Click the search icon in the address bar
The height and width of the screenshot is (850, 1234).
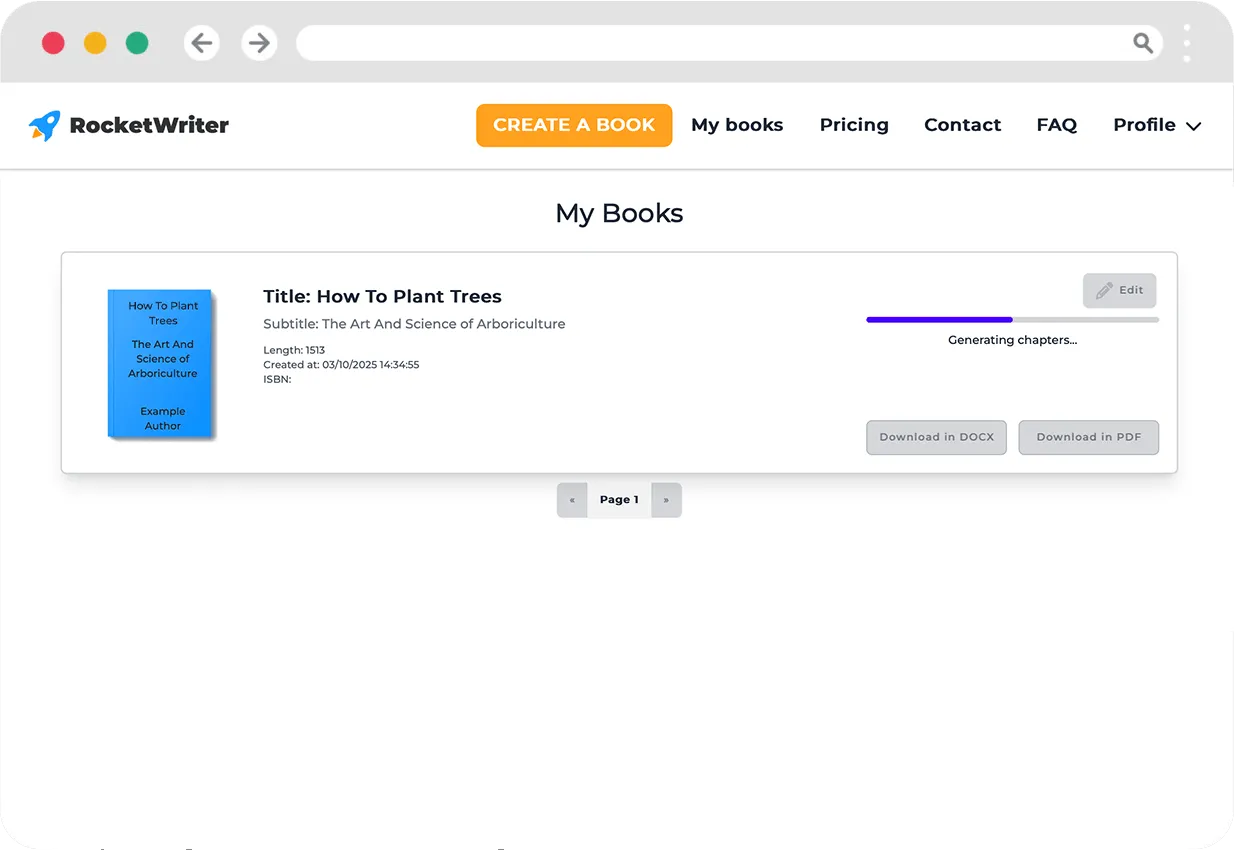click(x=1143, y=43)
